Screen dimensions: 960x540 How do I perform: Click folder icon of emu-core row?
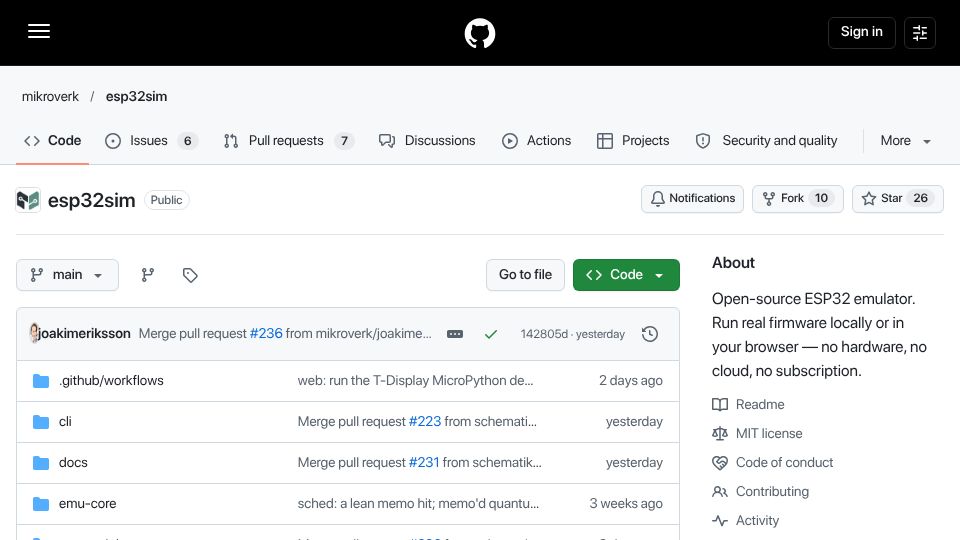(41, 504)
